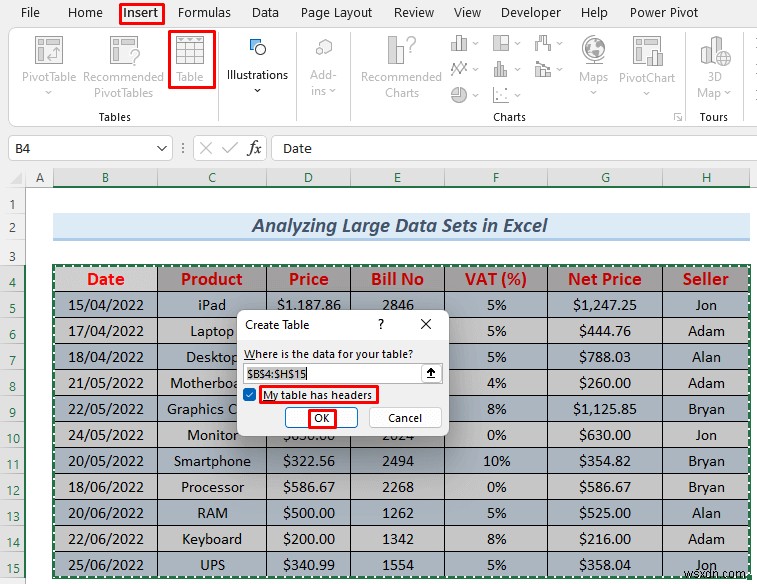Expand the line chart dropdown arrow

(476, 69)
